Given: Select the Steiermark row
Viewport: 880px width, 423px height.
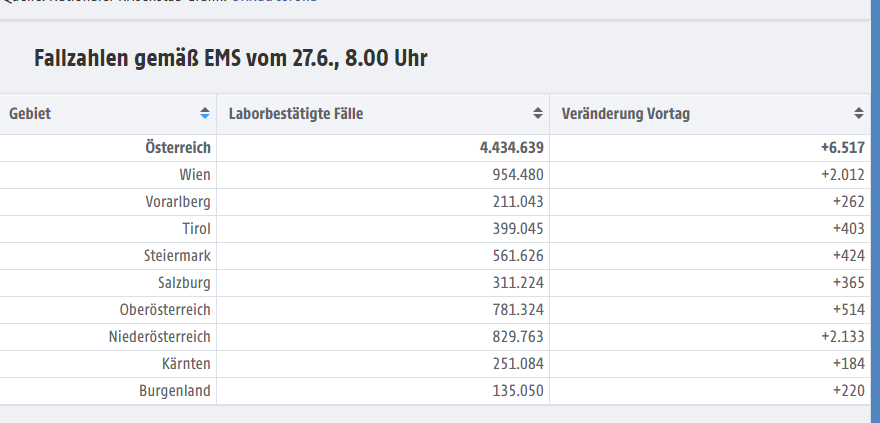Looking at the screenshot, I should (x=435, y=256).
